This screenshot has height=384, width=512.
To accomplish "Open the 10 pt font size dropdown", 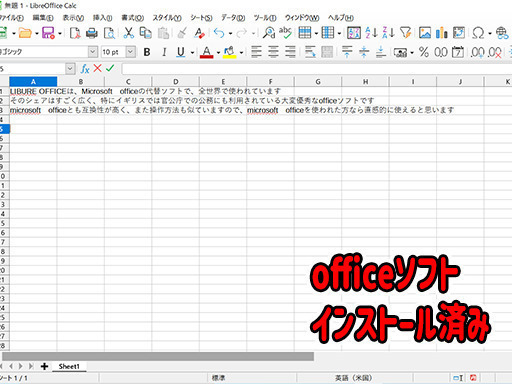I will tap(131, 52).
